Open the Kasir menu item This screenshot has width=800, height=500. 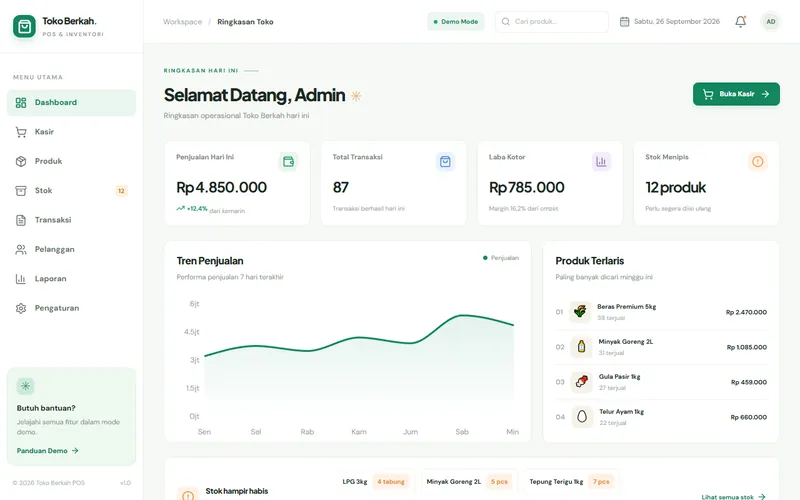click(71, 132)
